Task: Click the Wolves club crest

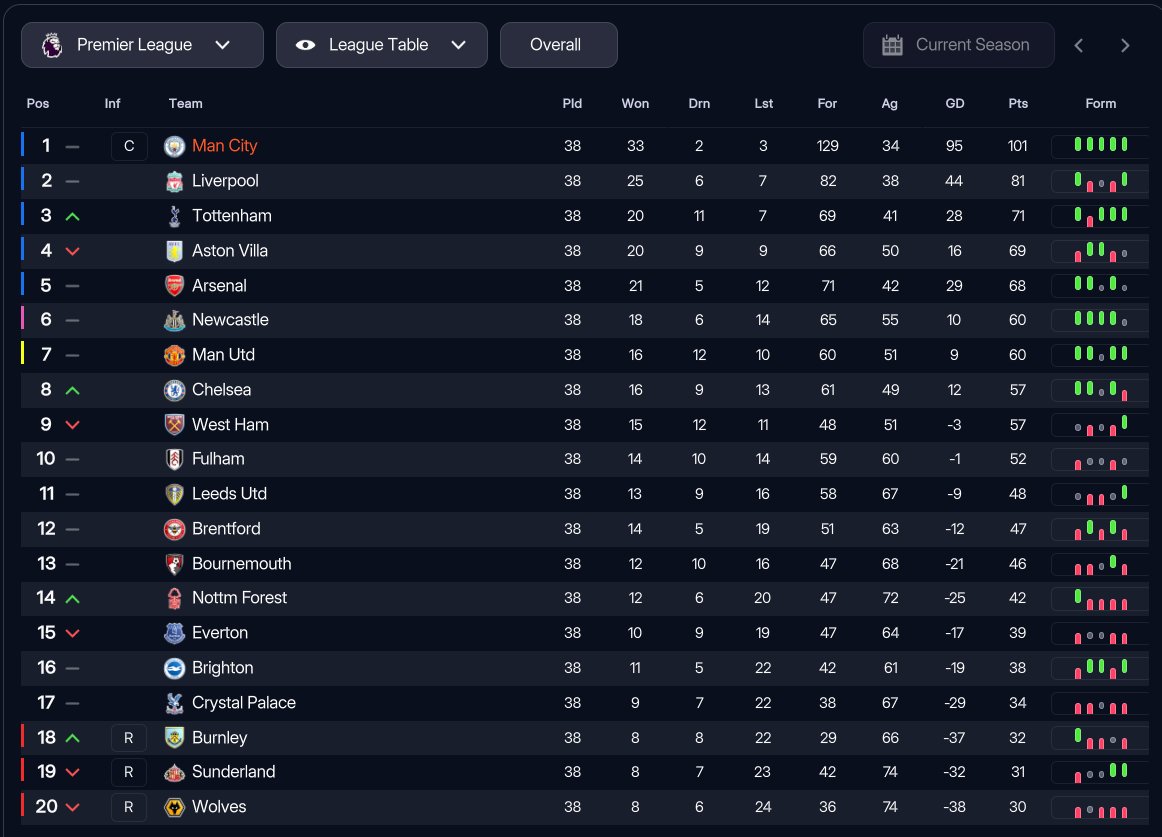Action: point(175,807)
